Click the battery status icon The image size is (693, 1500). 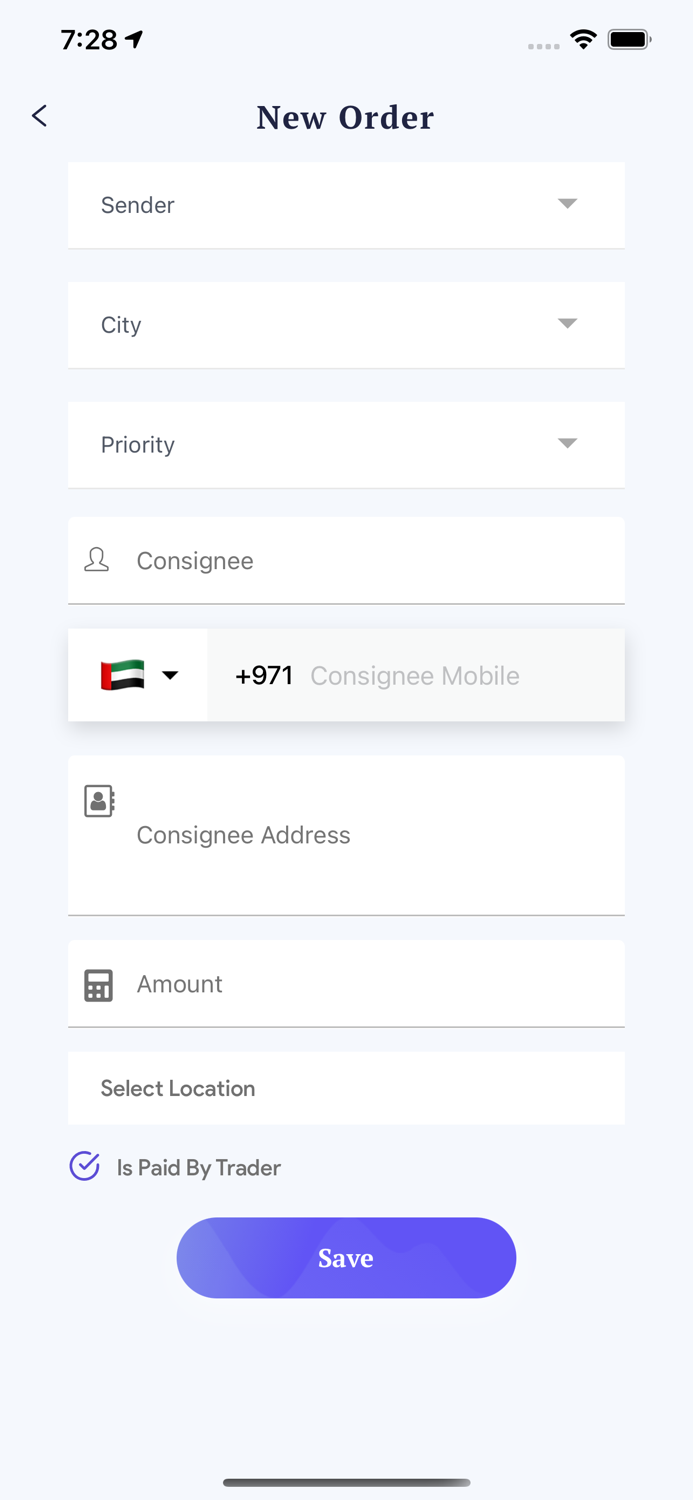point(629,40)
